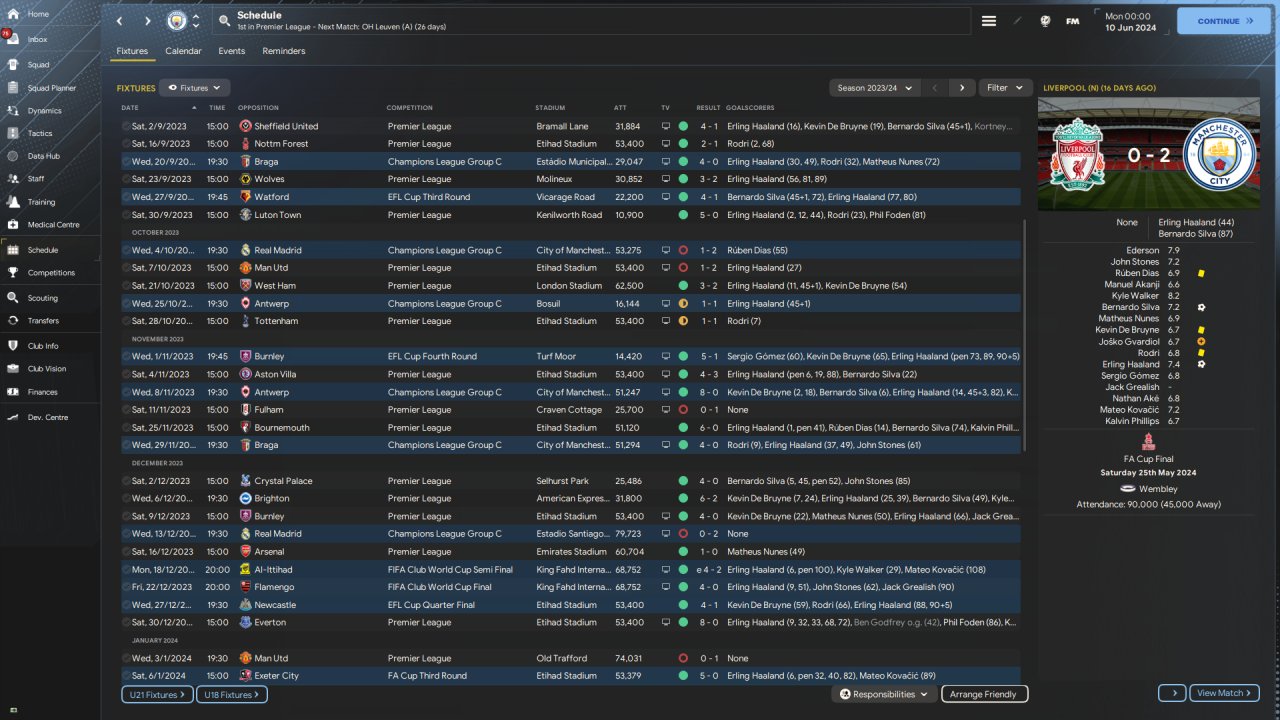This screenshot has height=720, width=1280.
Task: Click the Manchester City club badge
Action: (x=176, y=21)
